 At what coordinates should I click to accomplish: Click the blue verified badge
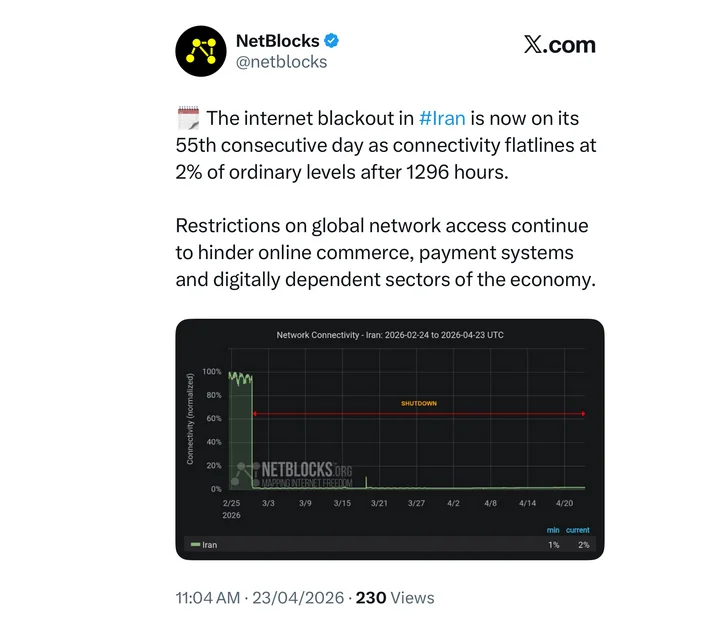[331, 41]
